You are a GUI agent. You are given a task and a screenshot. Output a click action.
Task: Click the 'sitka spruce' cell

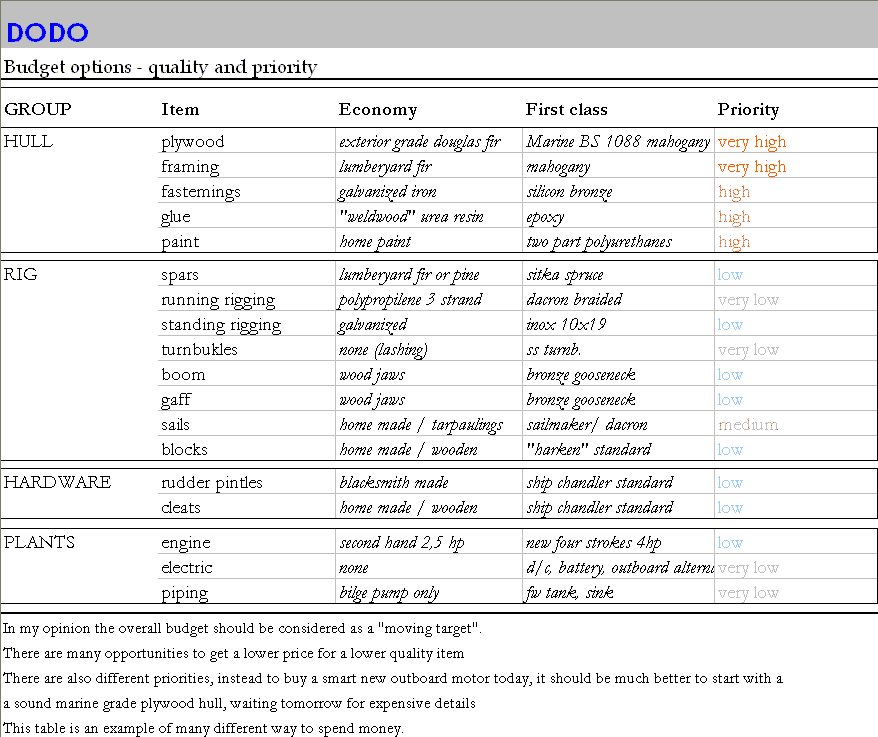564,275
